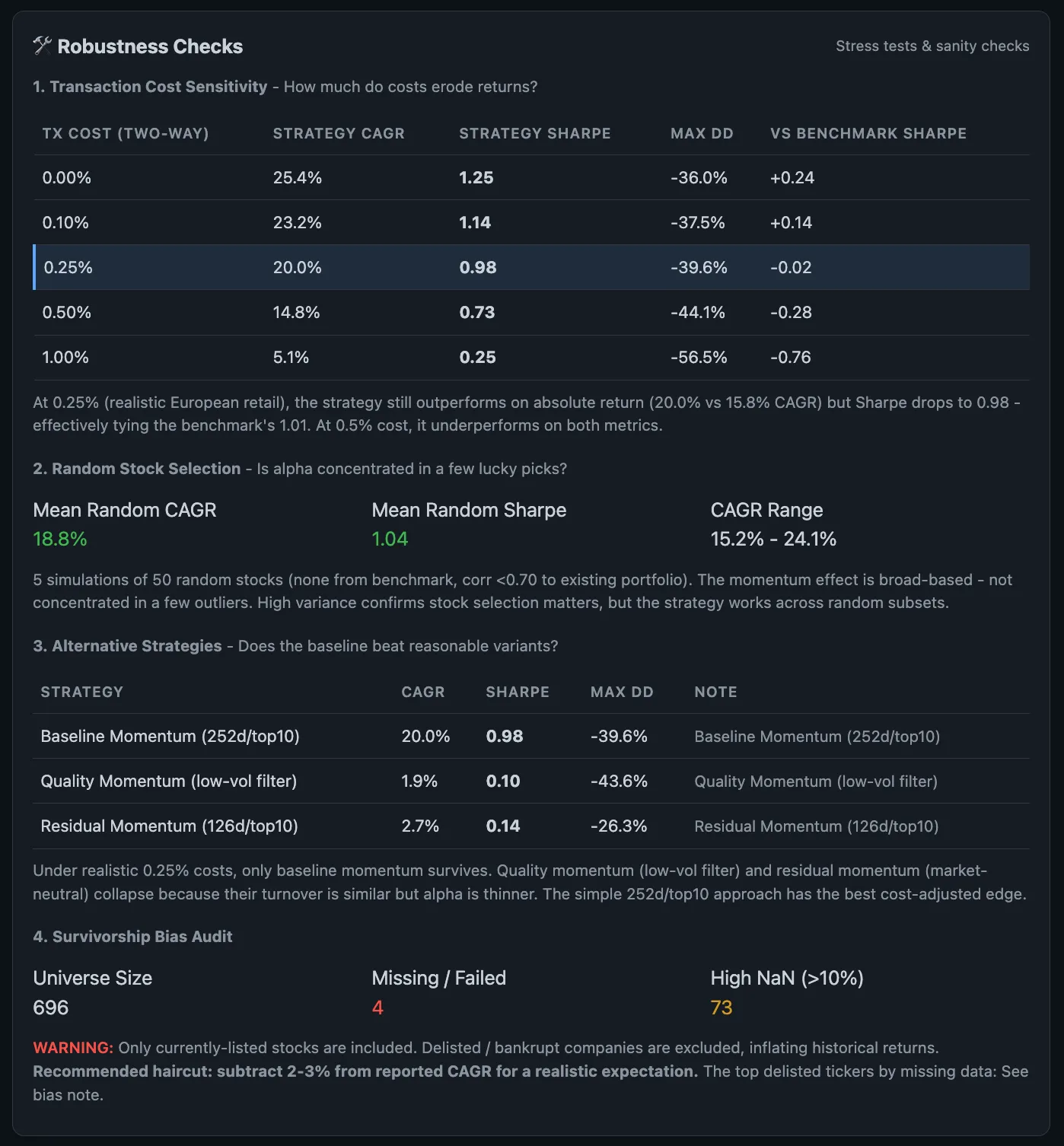Select the Quality Momentum (low-vol filter) row
Image resolution: width=1064 pixels, height=1146 pixels.
[x=531, y=781]
